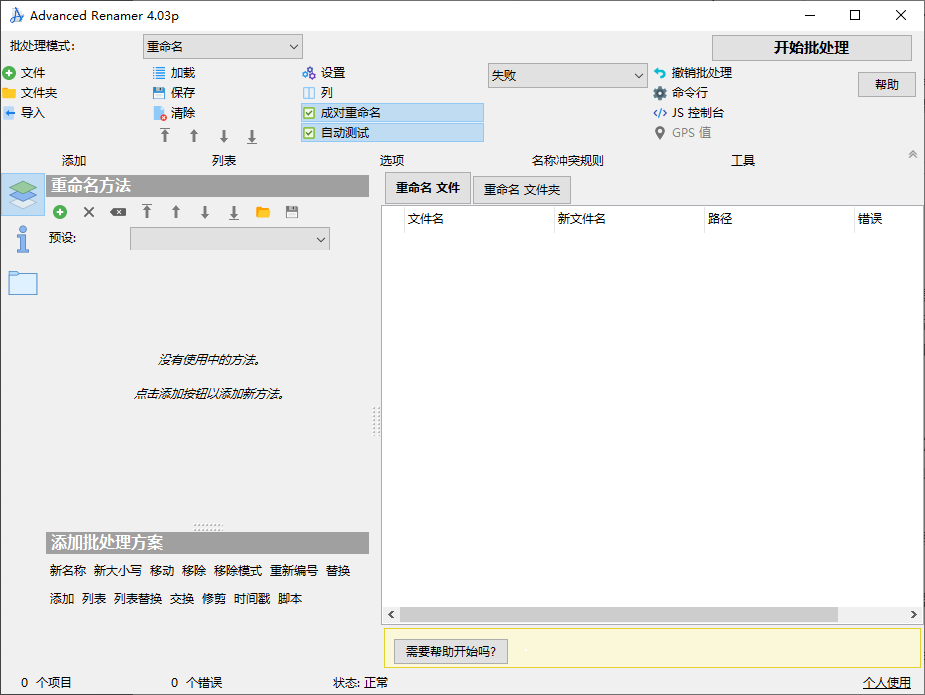The width and height of the screenshot is (925, 695).
Task: Click the 列 (Columns) icon
Action: 316,92
